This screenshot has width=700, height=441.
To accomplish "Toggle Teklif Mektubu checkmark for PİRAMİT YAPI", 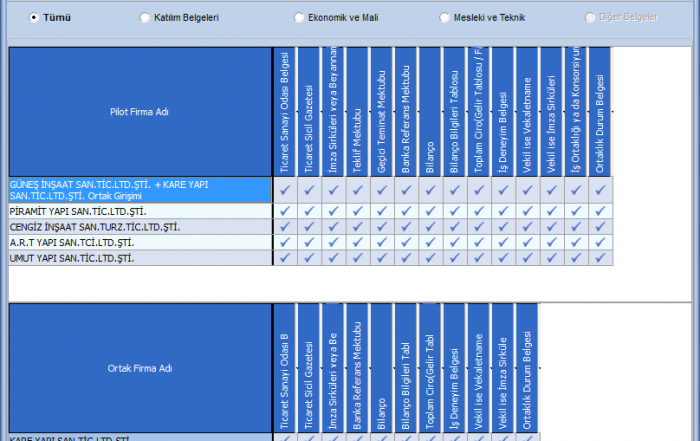I will pyautogui.click(x=358, y=211).
